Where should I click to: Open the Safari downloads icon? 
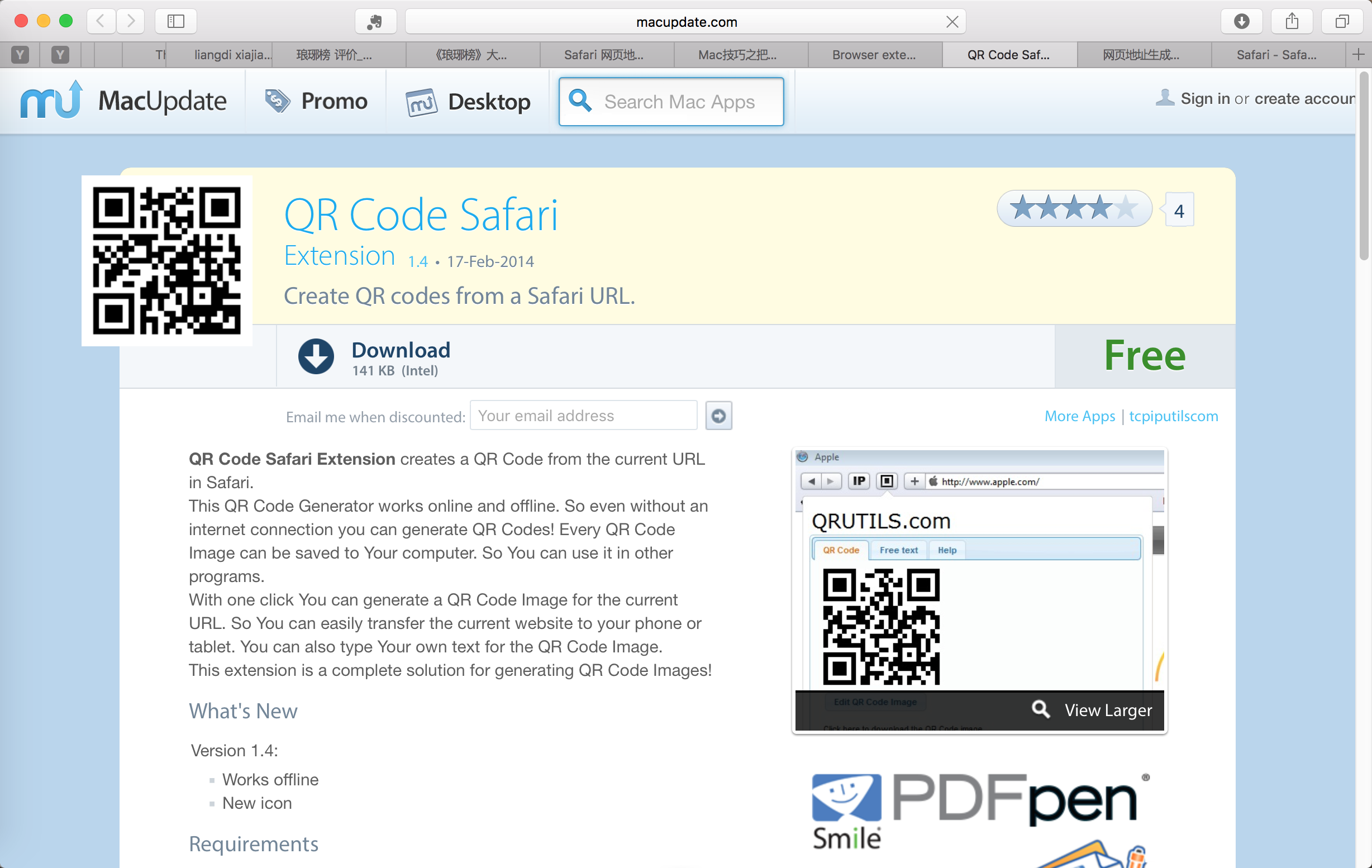1241,22
